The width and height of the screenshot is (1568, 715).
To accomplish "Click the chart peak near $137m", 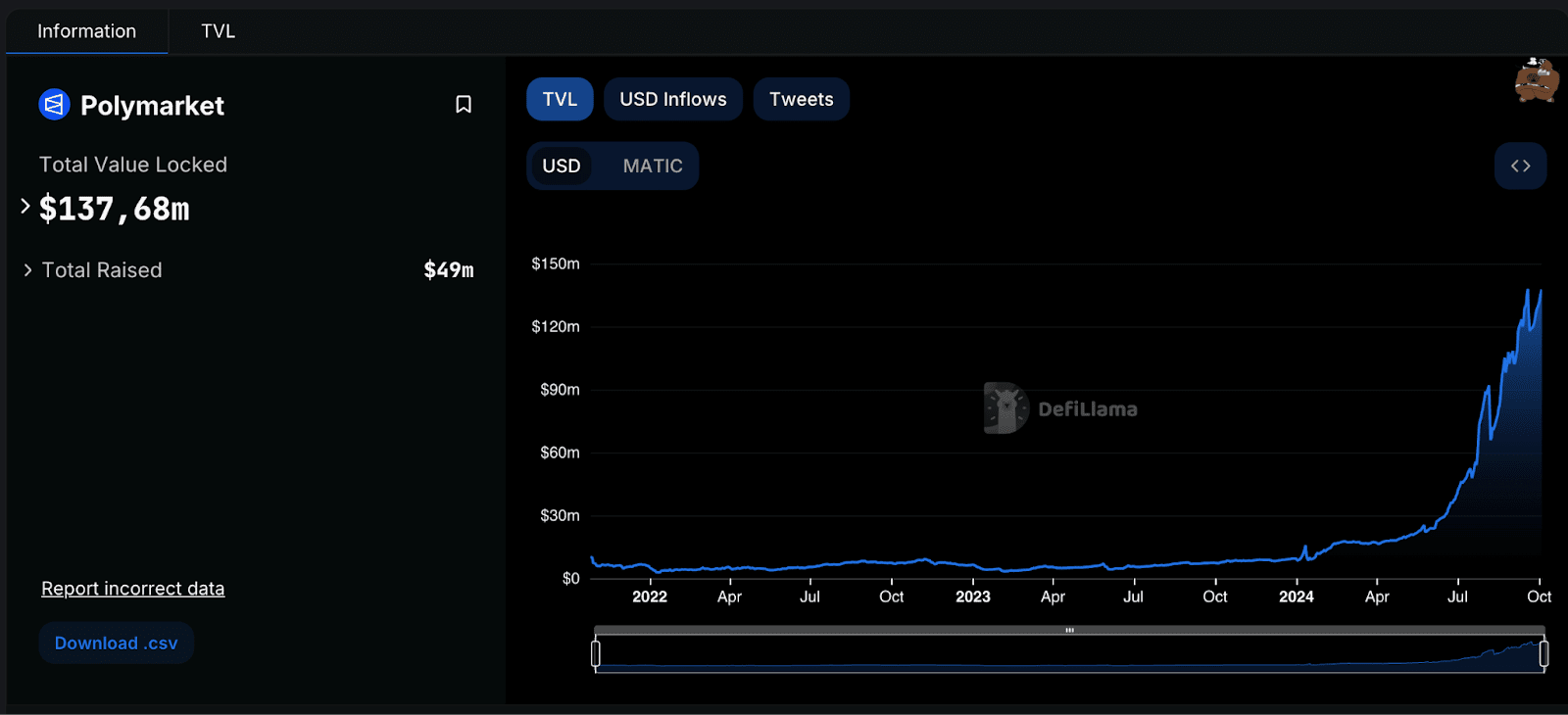I will (1527, 291).
